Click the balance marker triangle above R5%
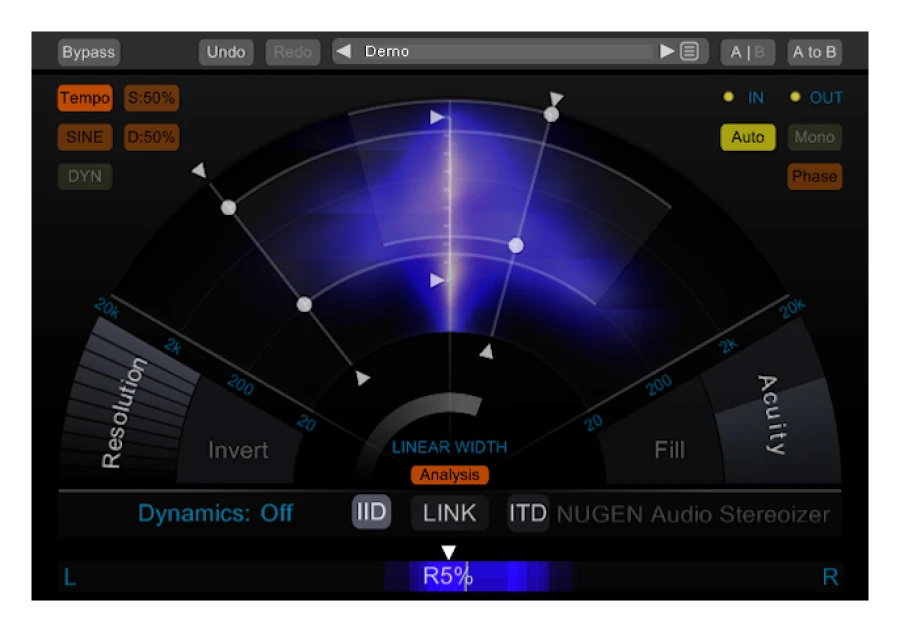 [448, 552]
